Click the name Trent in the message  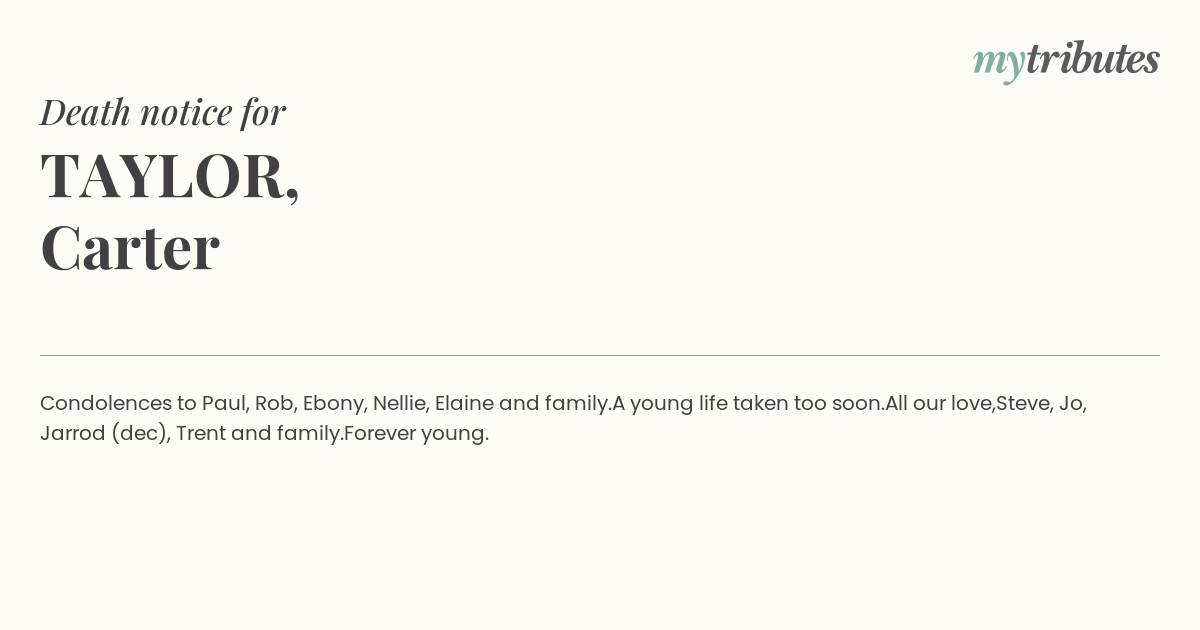click(200, 433)
